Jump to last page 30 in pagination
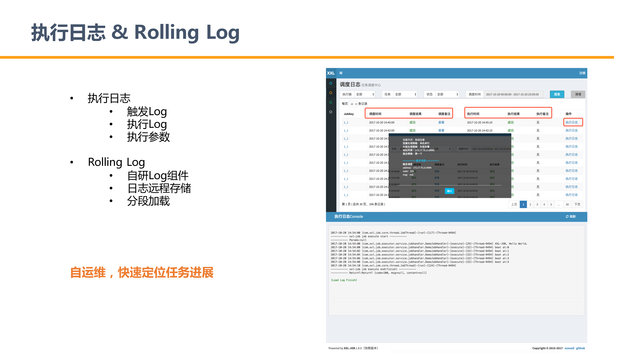This screenshot has height=360, width=640. [567, 204]
